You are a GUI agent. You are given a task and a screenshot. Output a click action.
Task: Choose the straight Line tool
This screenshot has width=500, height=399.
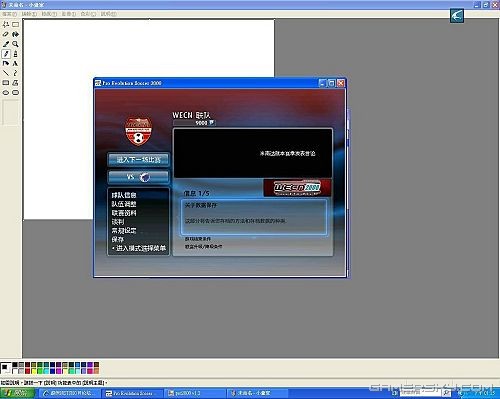pos(6,73)
